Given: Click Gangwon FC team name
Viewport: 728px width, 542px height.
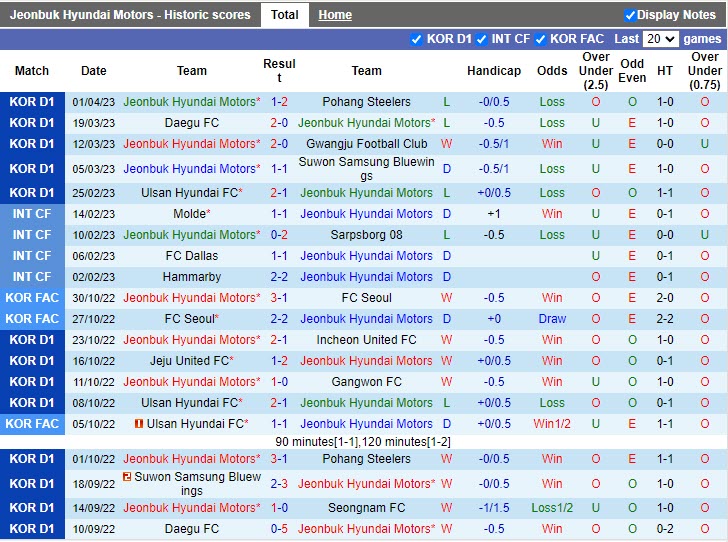Looking at the screenshot, I should tap(366, 382).
